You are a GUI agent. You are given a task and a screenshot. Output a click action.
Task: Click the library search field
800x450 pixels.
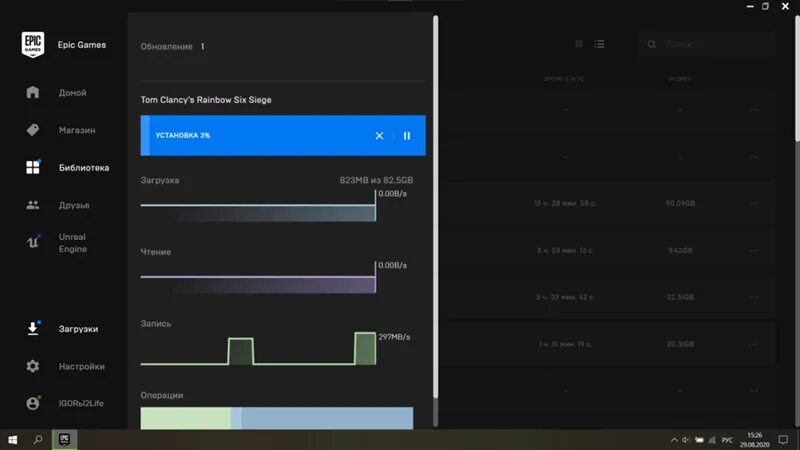click(707, 44)
